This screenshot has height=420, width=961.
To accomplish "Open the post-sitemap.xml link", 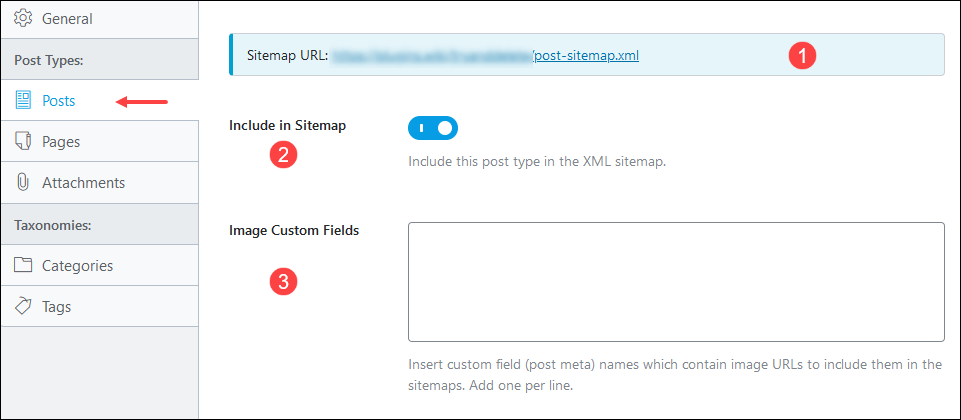I will coord(586,56).
